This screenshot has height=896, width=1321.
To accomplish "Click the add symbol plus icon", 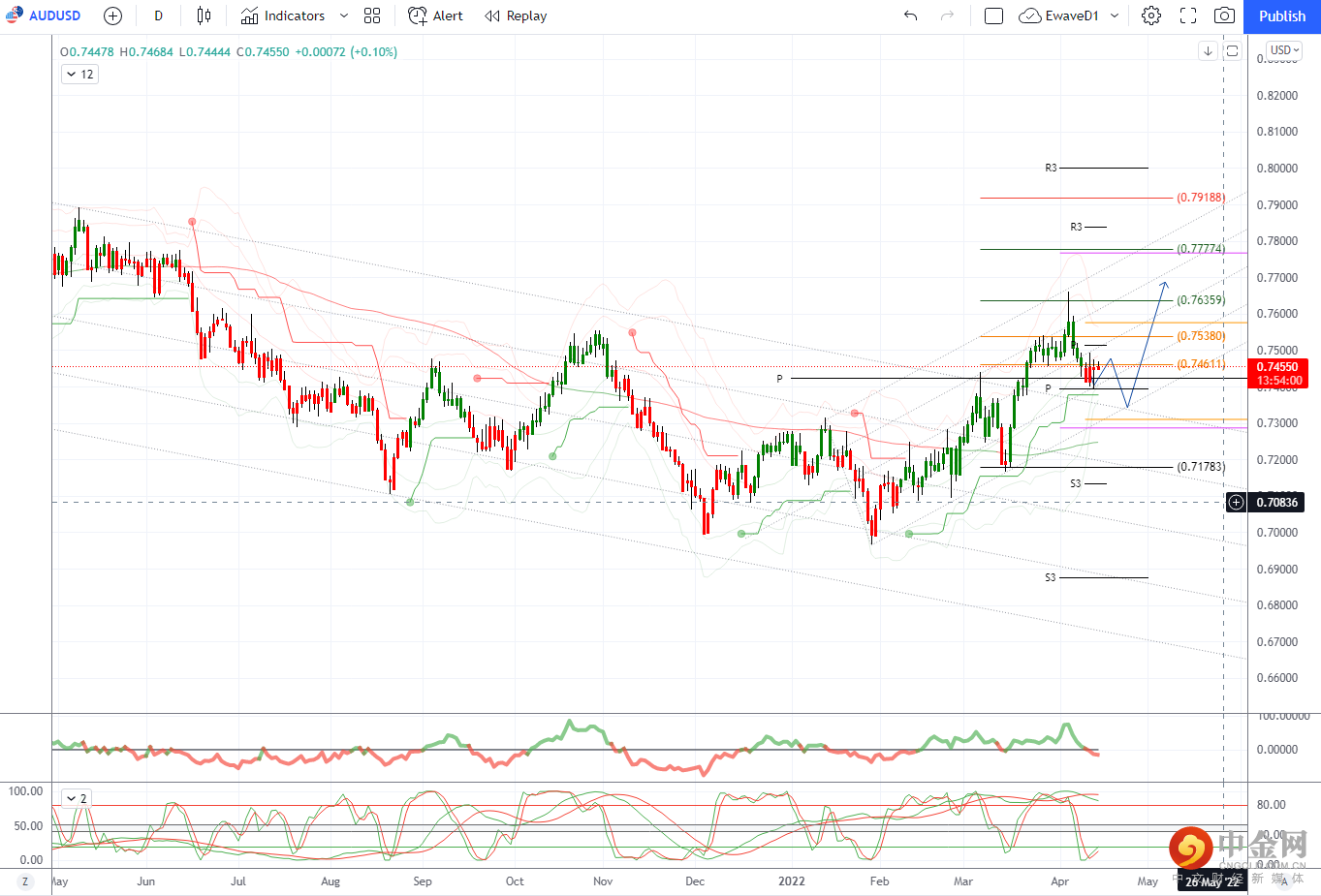I will (x=112, y=15).
